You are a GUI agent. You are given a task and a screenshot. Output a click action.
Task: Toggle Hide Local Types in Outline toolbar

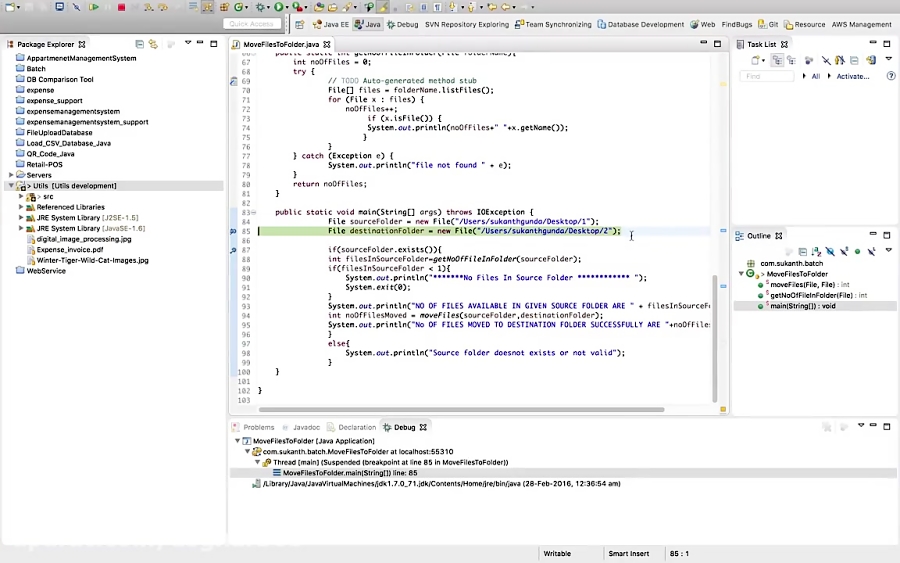pyautogui.click(x=871, y=251)
